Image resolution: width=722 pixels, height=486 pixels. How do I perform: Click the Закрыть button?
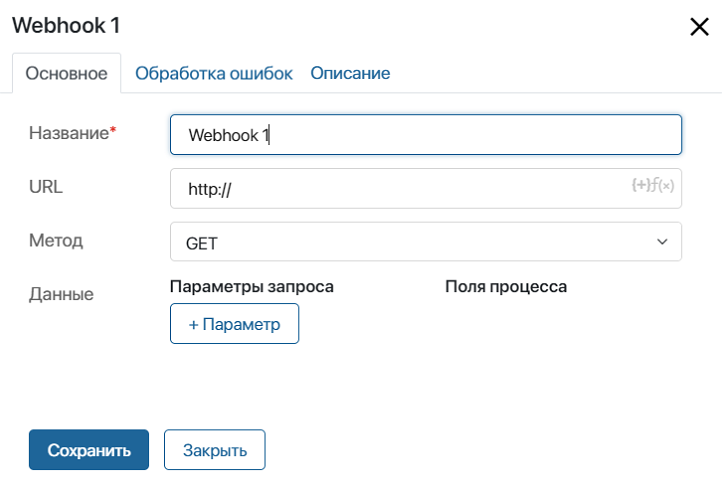[215, 450]
